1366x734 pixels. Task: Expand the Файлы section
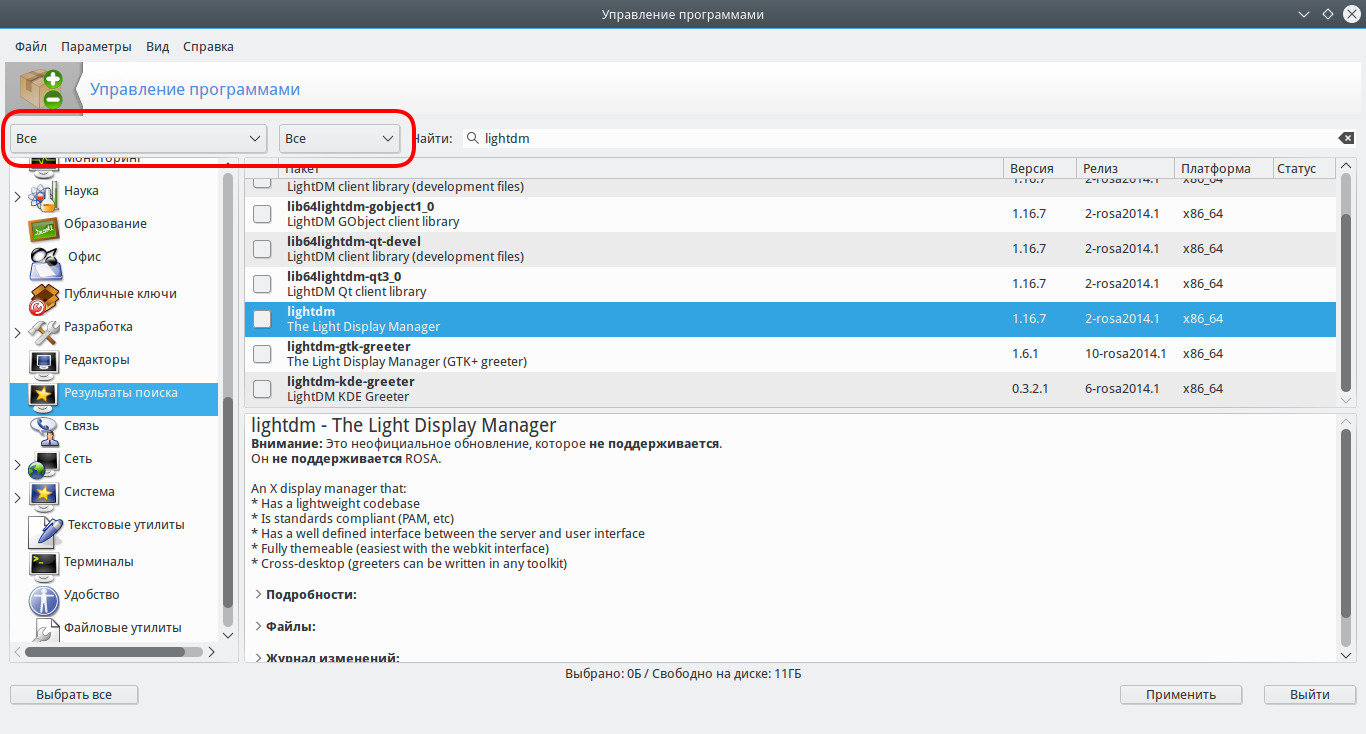point(258,626)
